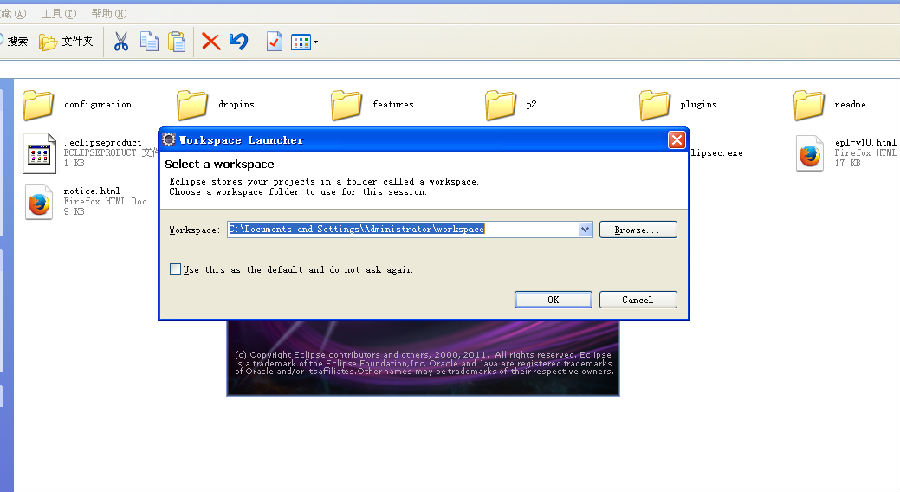
Task: Click the eclipsec.exe file name
Action: click(x=716, y=153)
